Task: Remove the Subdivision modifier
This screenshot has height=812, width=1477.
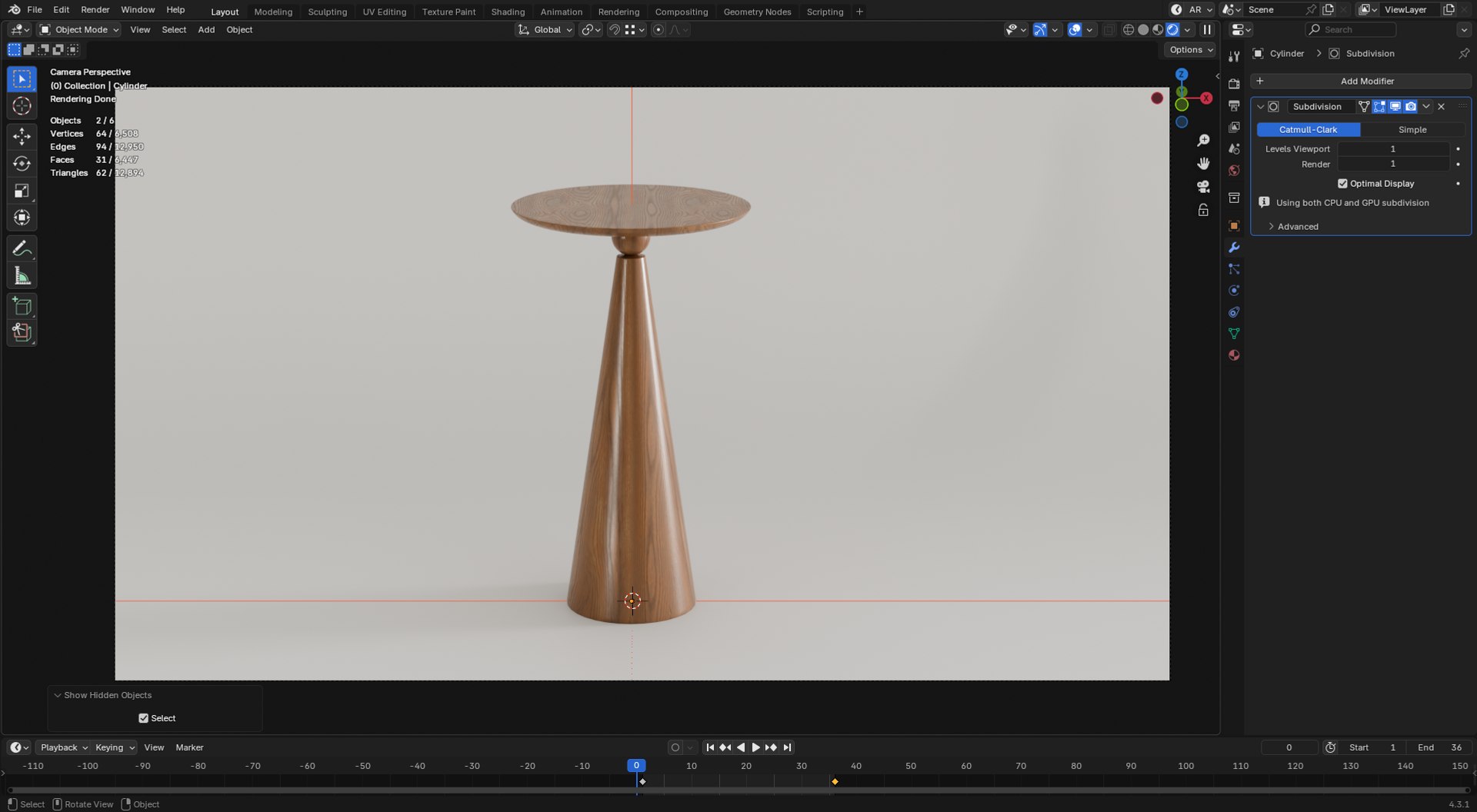Action: pyautogui.click(x=1442, y=107)
